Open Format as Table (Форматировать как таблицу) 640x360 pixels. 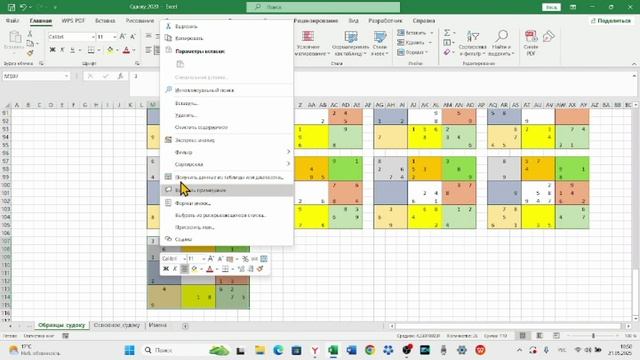pyautogui.click(x=351, y=42)
